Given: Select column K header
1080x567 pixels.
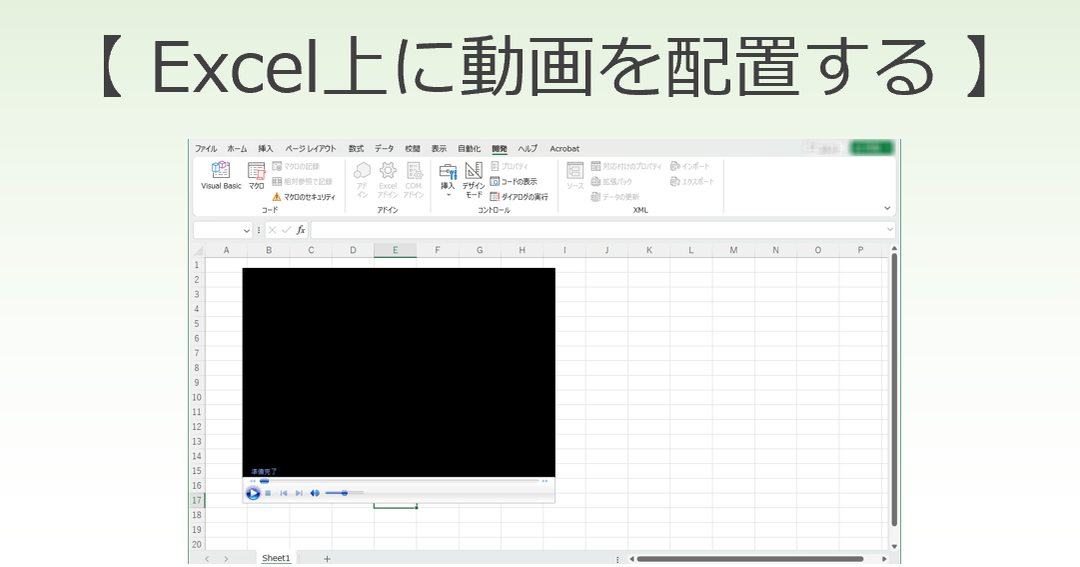Looking at the screenshot, I should click(649, 250).
